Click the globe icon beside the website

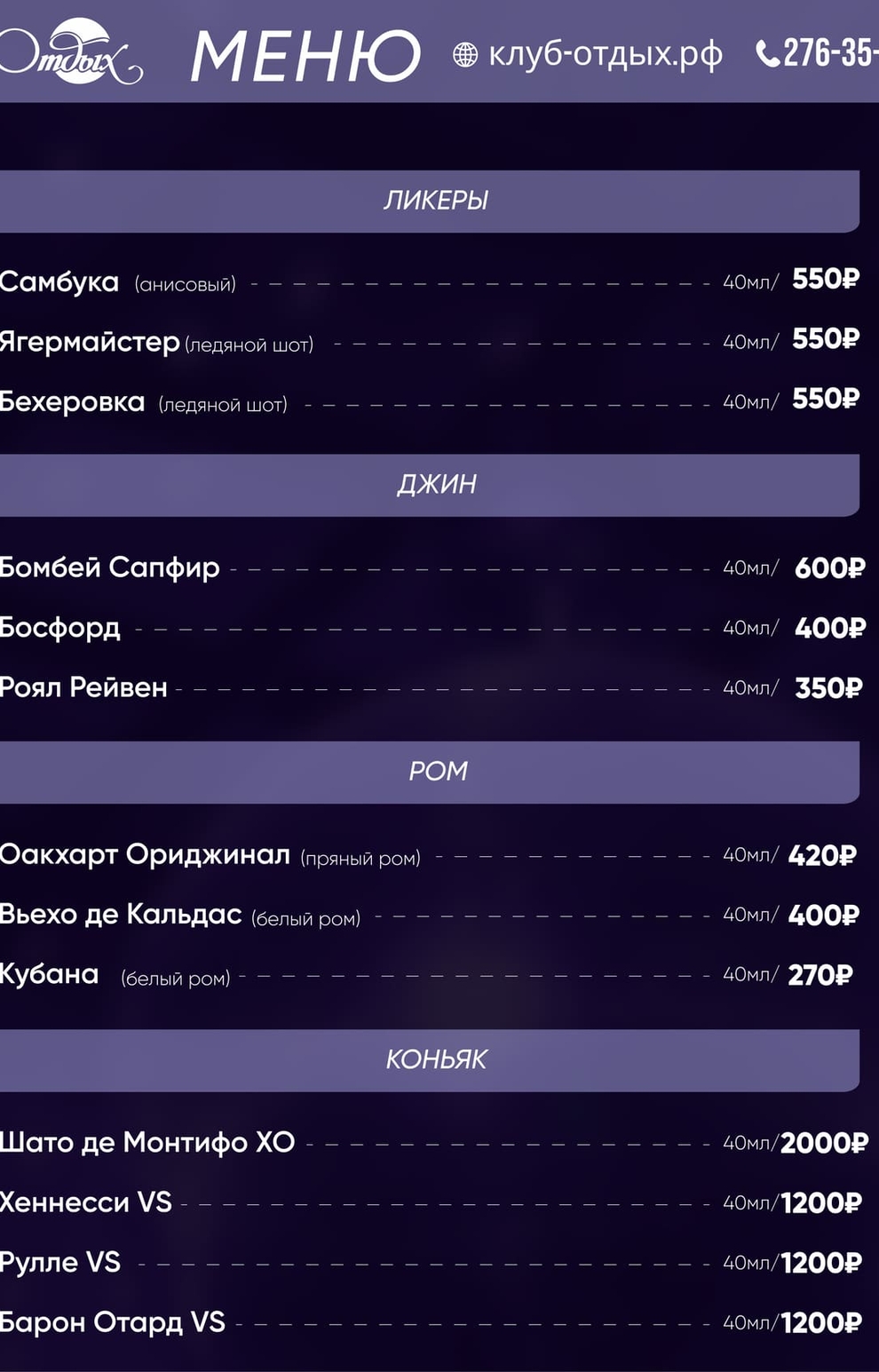pos(465,55)
